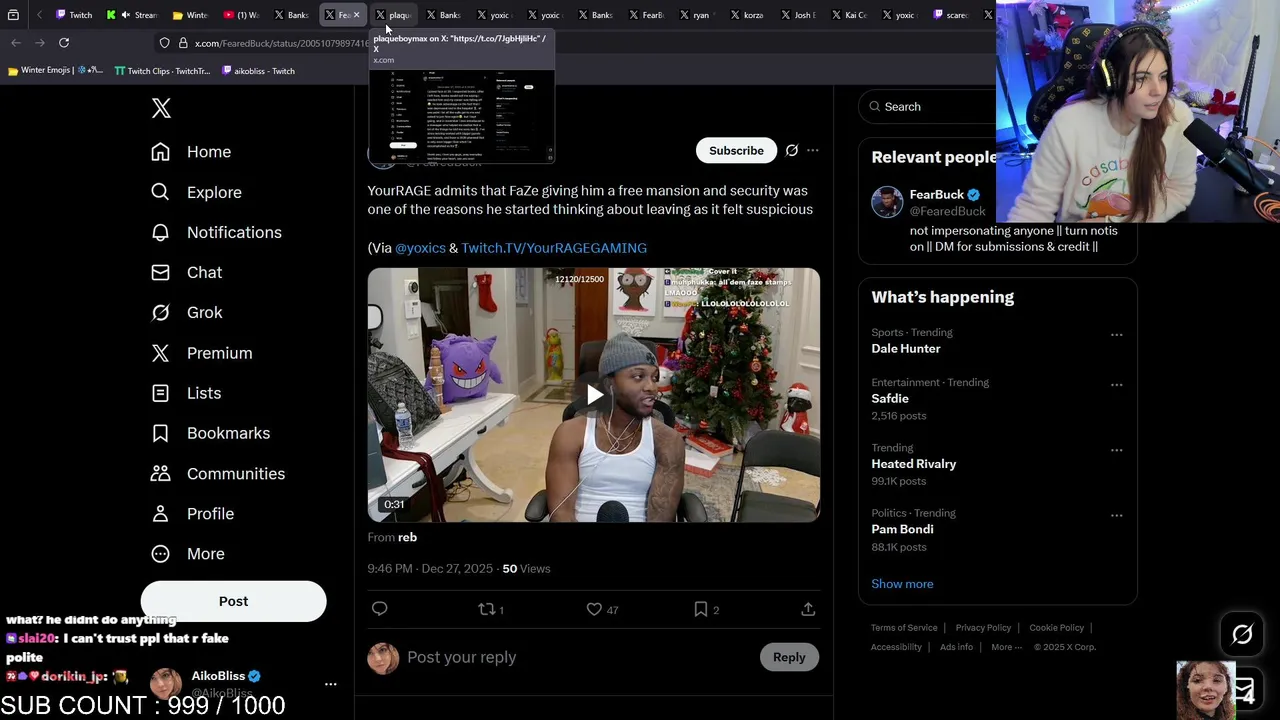The width and height of the screenshot is (1280, 720).
Task: Click Show more under What's happening
Action: [902, 584]
